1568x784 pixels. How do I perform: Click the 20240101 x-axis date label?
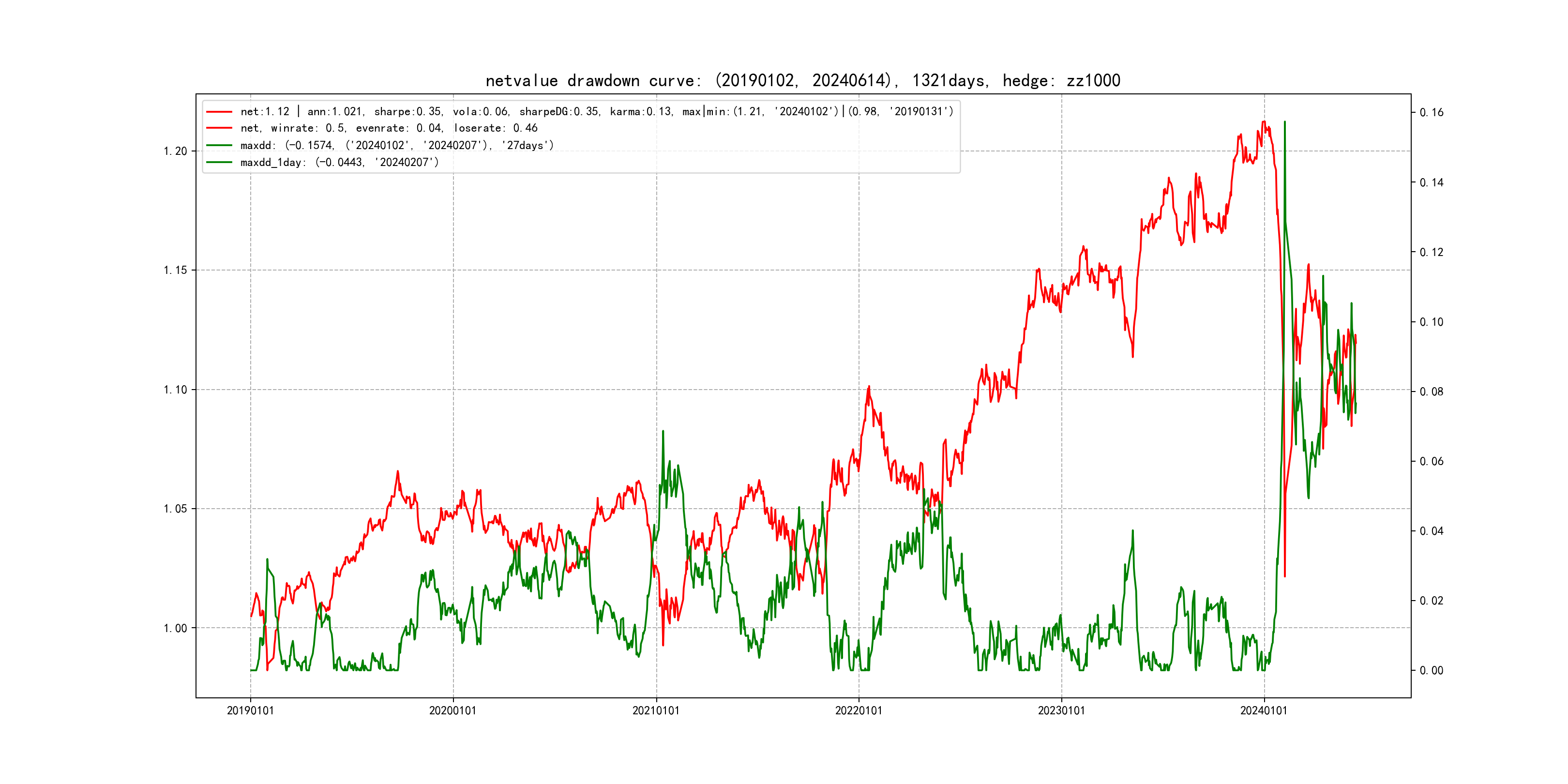pos(1264,710)
